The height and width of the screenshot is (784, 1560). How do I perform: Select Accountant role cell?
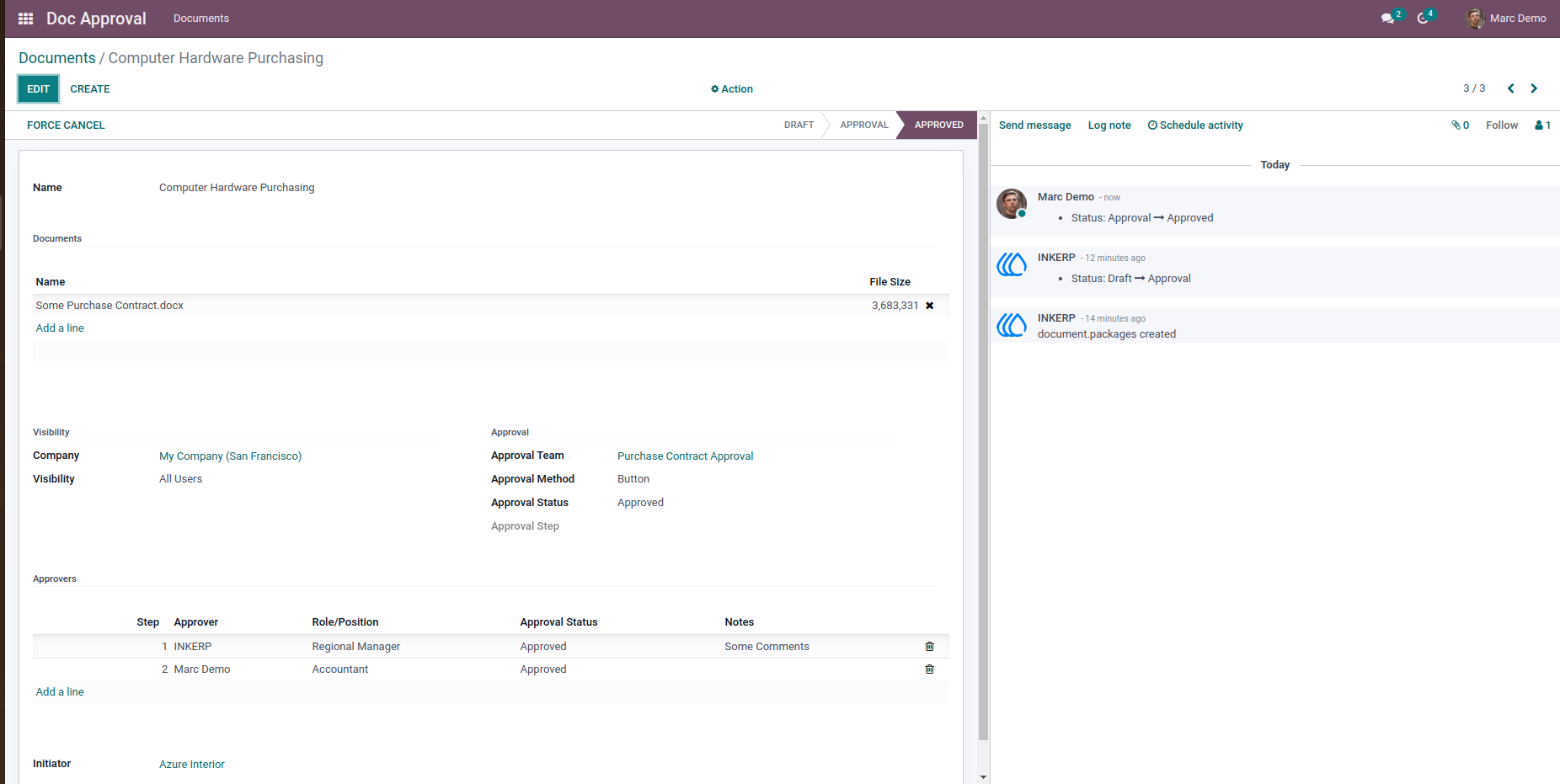pyautogui.click(x=340, y=669)
